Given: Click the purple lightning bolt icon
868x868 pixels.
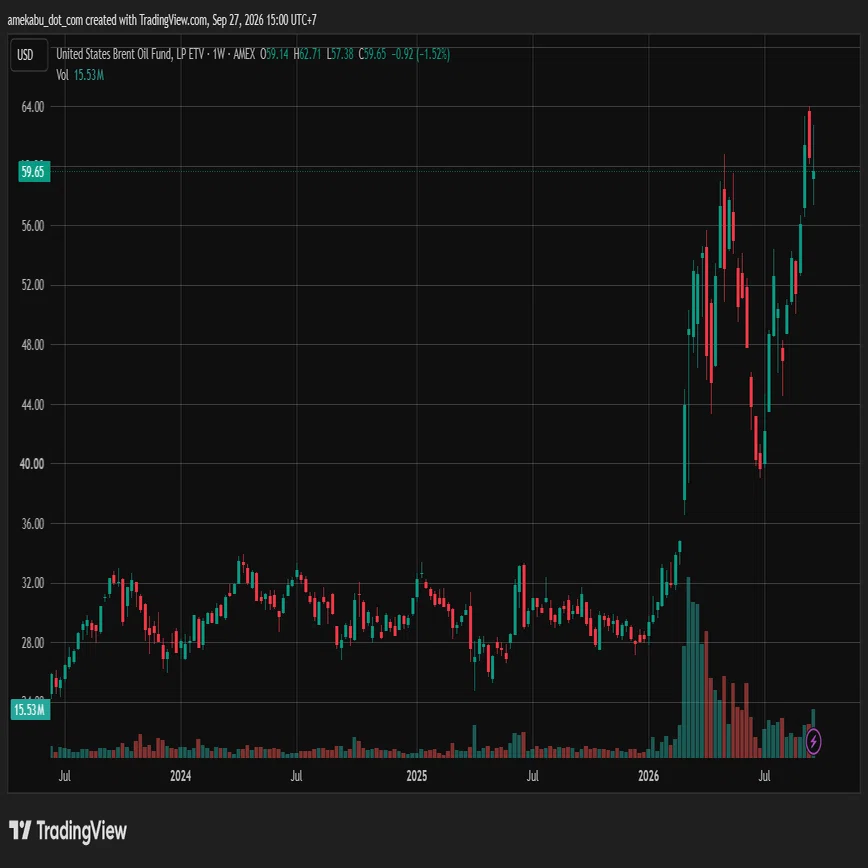Looking at the screenshot, I should pyautogui.click(x=813, y=741).
